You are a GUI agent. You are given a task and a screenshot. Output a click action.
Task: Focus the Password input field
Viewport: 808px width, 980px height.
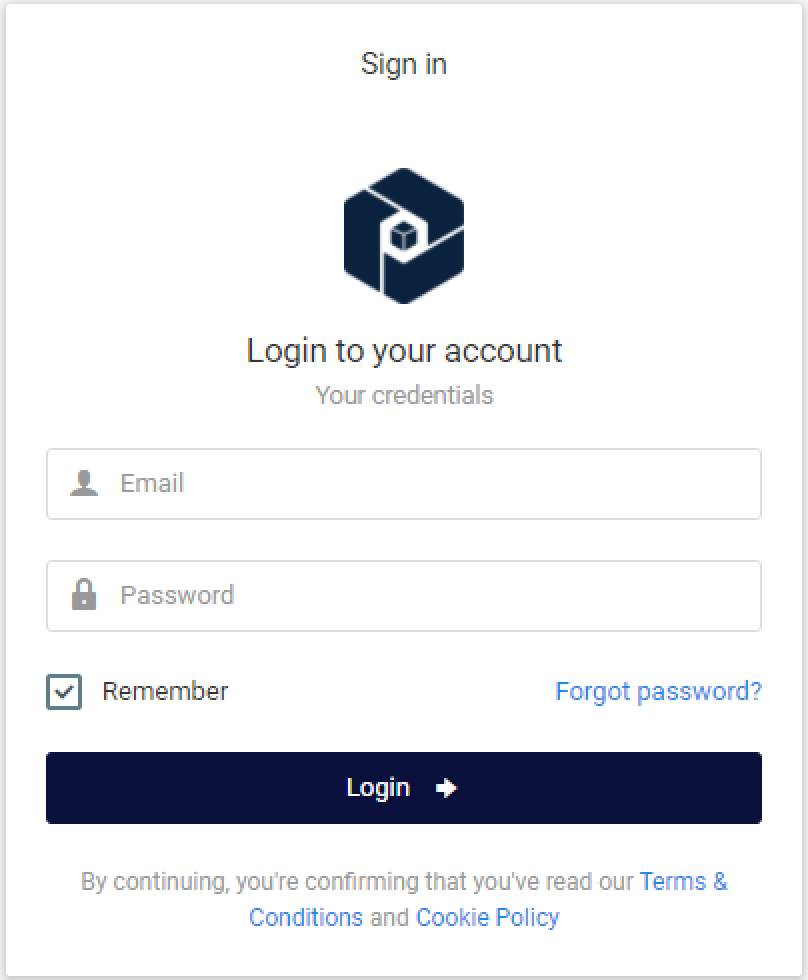click(430, 596)
